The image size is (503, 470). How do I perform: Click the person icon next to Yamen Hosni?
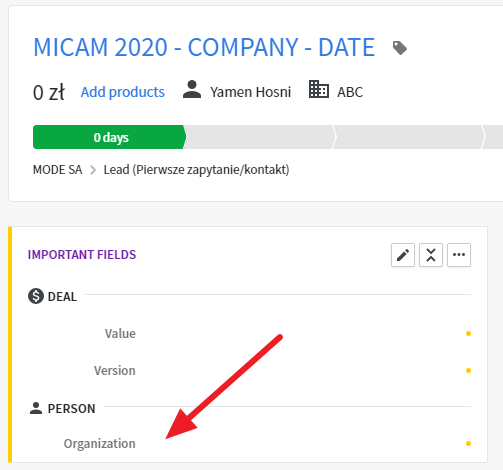coord(192,89)
